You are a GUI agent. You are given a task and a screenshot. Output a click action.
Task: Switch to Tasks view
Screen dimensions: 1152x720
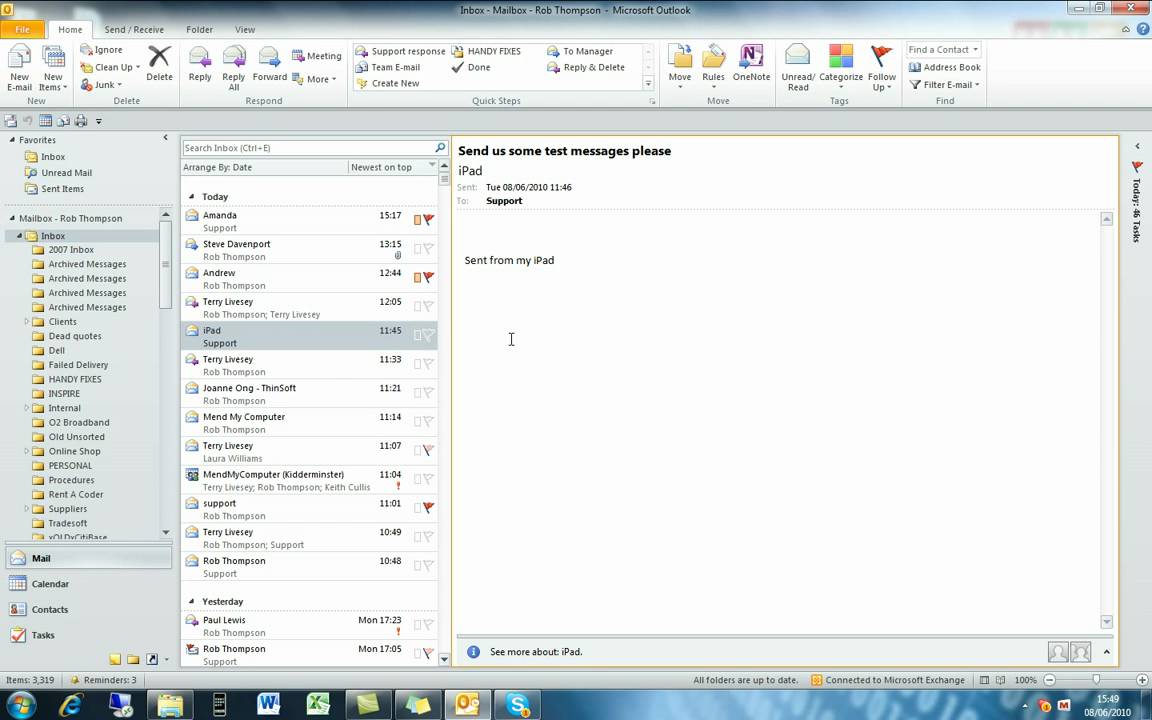(x=88, y=636)
